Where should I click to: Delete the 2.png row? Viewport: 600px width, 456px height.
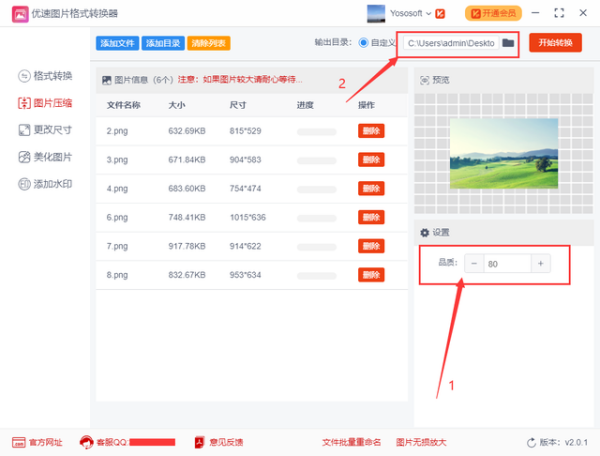(x=371, y=131)
